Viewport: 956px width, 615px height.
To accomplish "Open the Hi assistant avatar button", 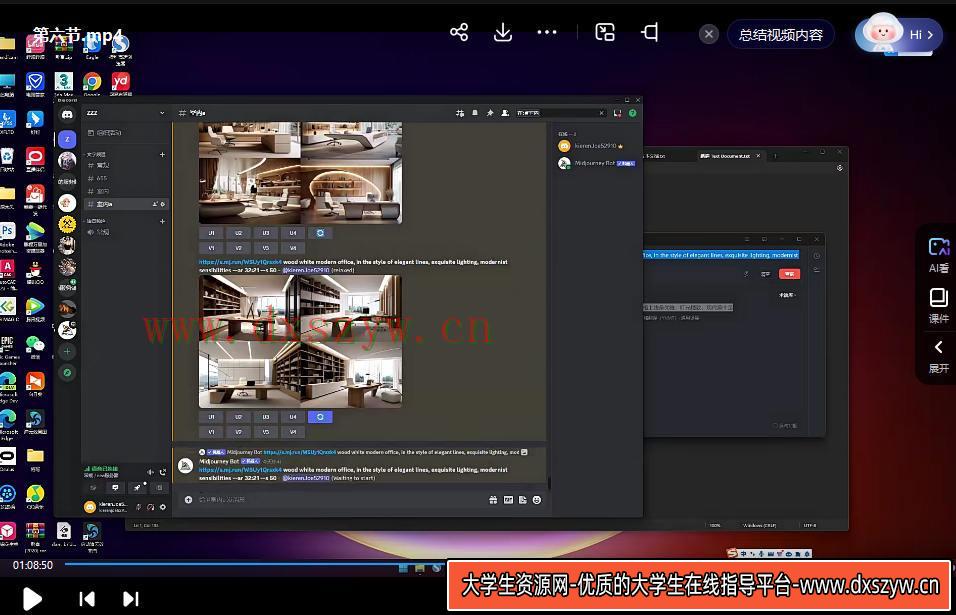I will (898, 34).
